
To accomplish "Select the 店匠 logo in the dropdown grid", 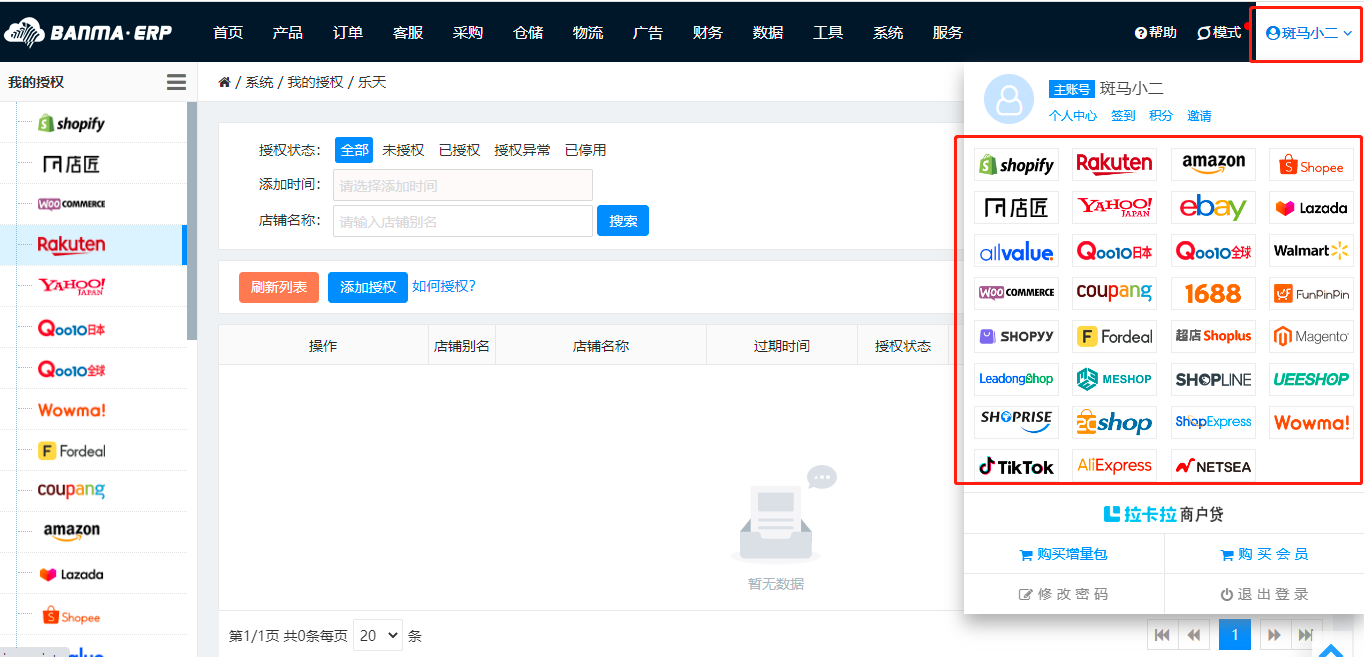I will [1016, 207].
